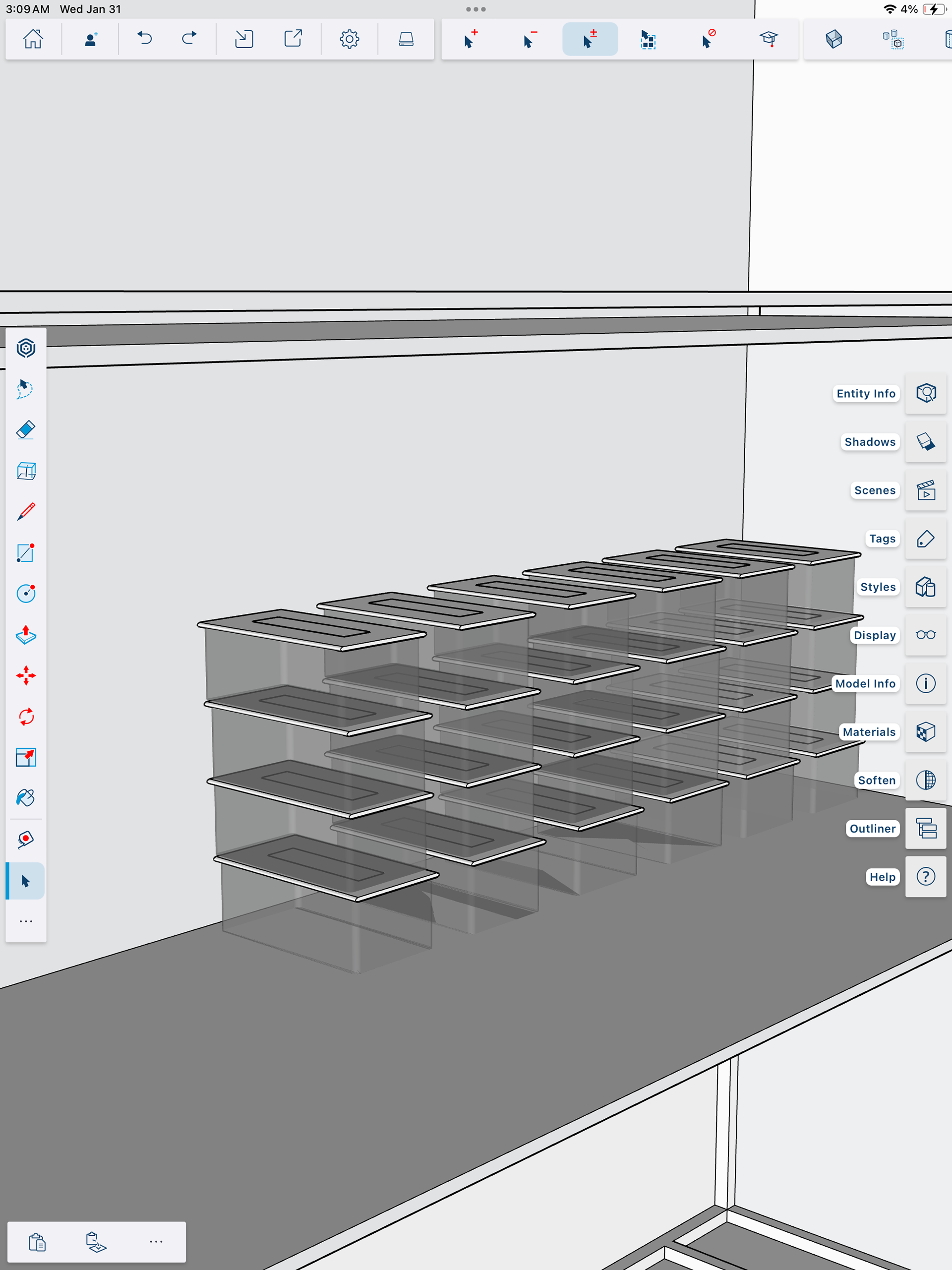The width and height of the screenshot is (952, 1270).
Task: Open the three-dot multitasking menu at top
Action: (476, 9)
